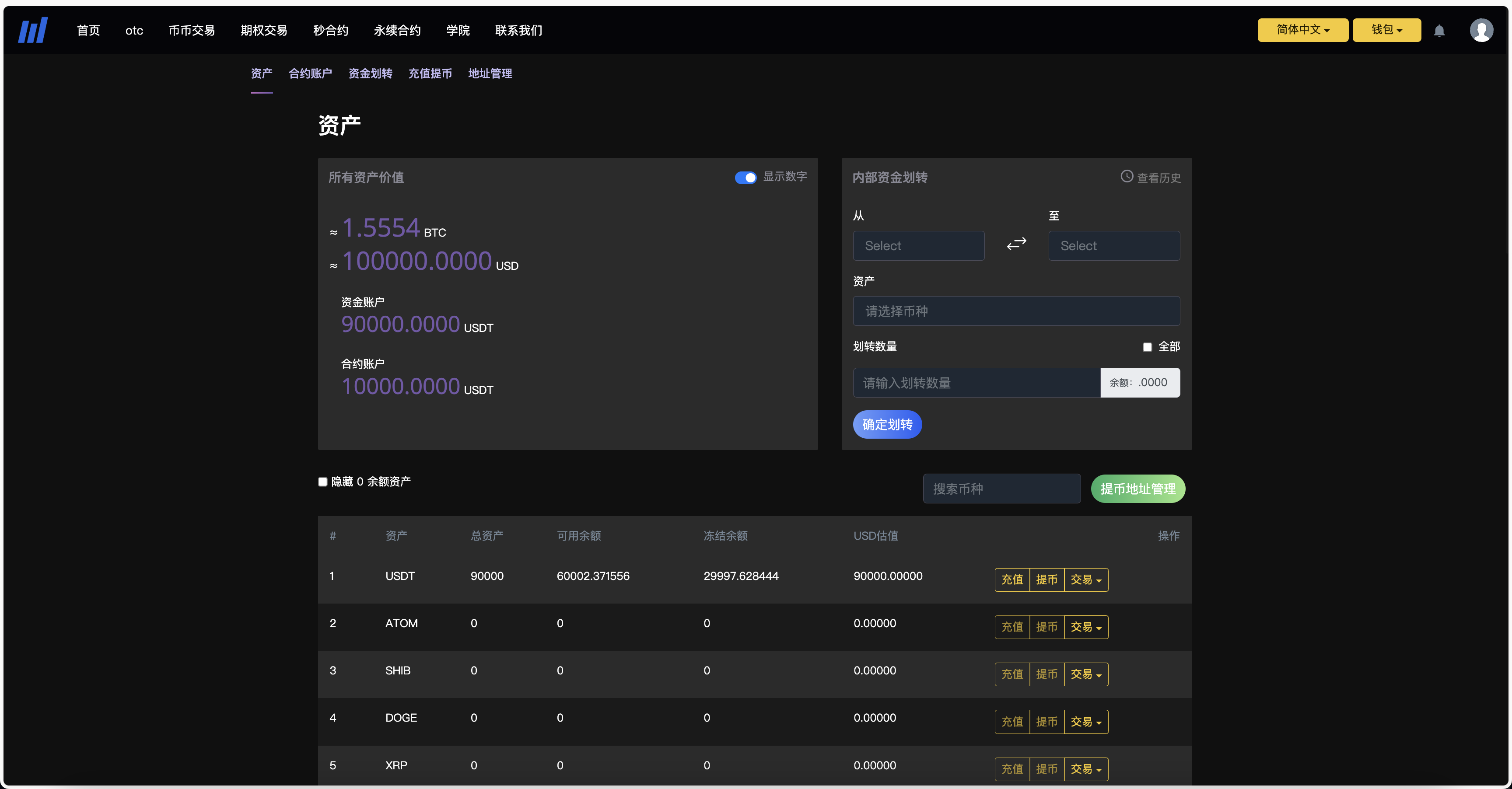Click the blue striped site logo
The image size is (1512, 789).
click(x=33, y=30)
